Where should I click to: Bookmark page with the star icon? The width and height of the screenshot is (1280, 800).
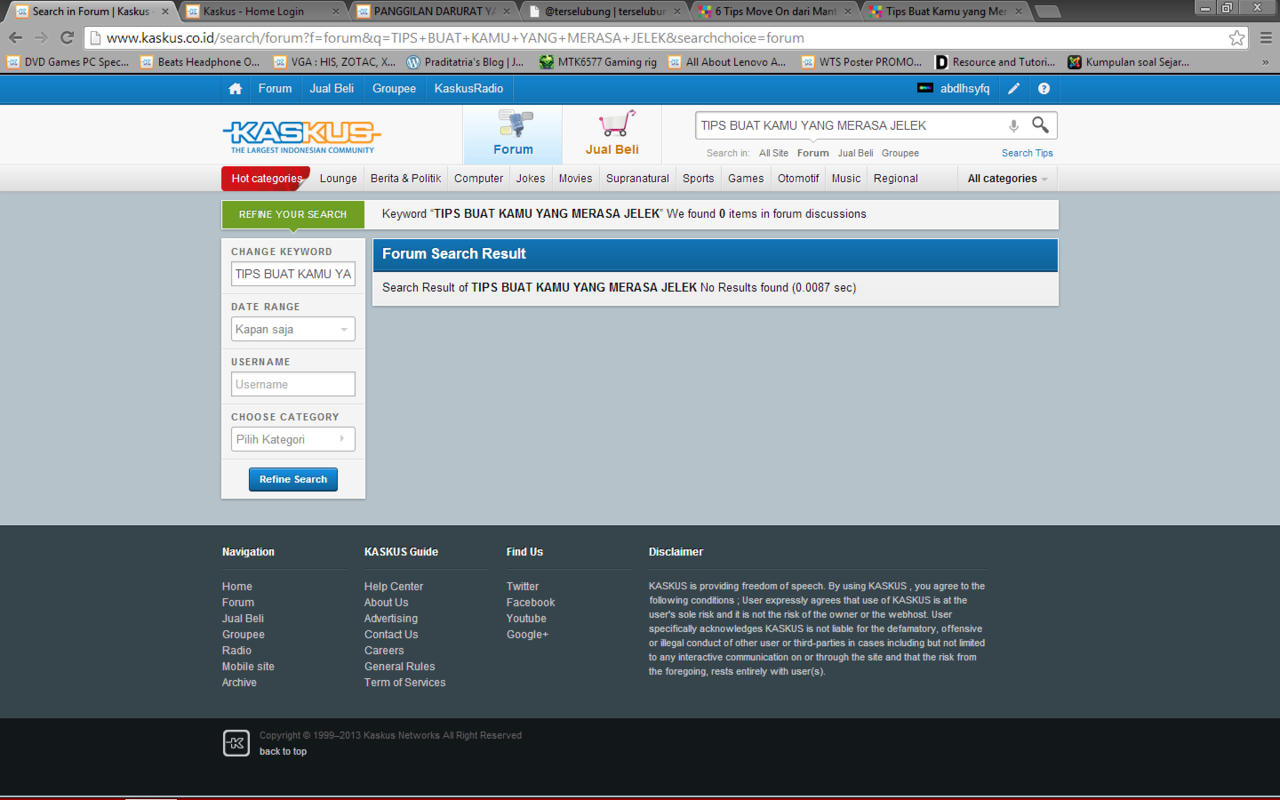coord(1237,38)
